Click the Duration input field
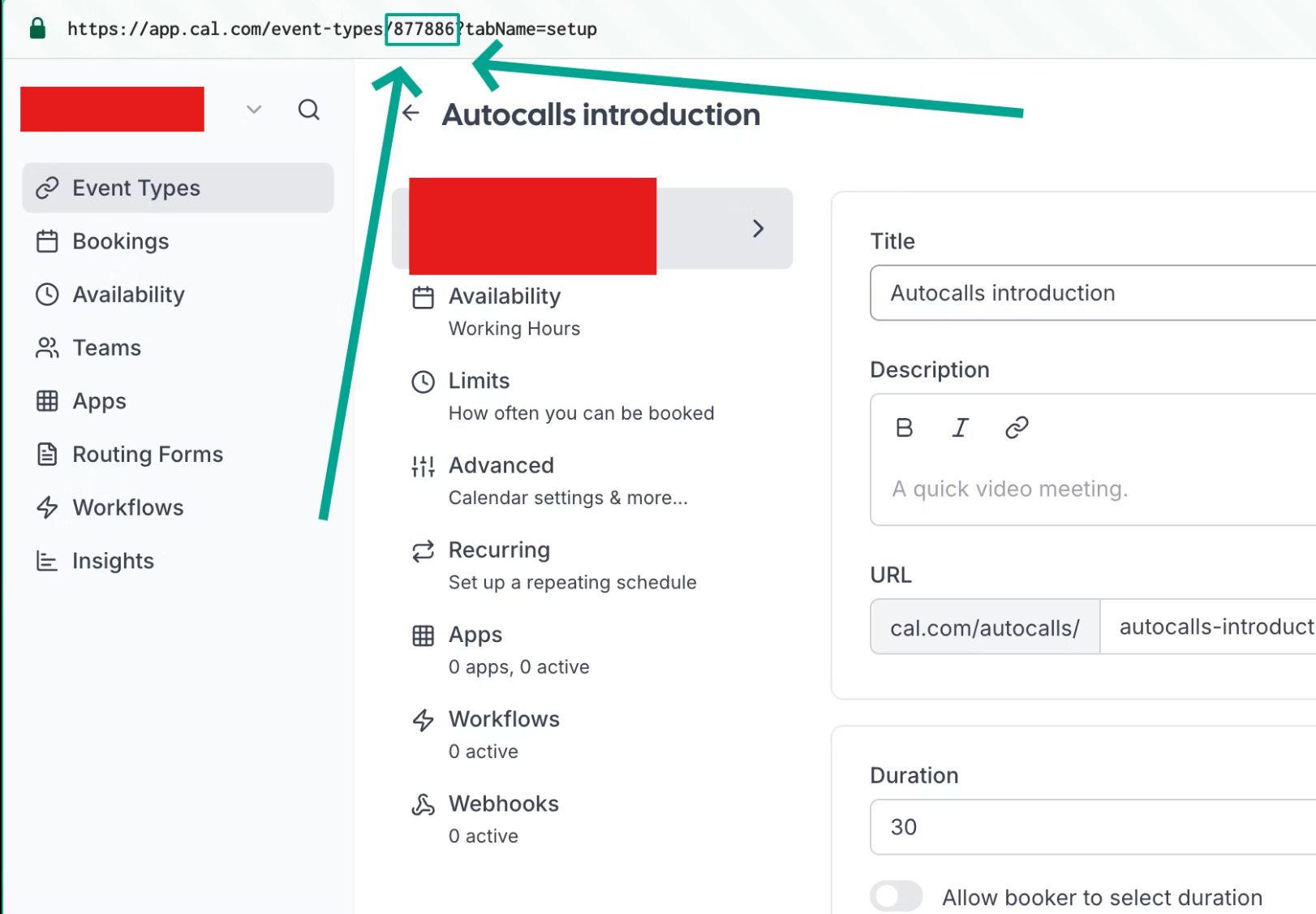Image resolution: width=1316 pixels, height=914 pixels. 1093,827
